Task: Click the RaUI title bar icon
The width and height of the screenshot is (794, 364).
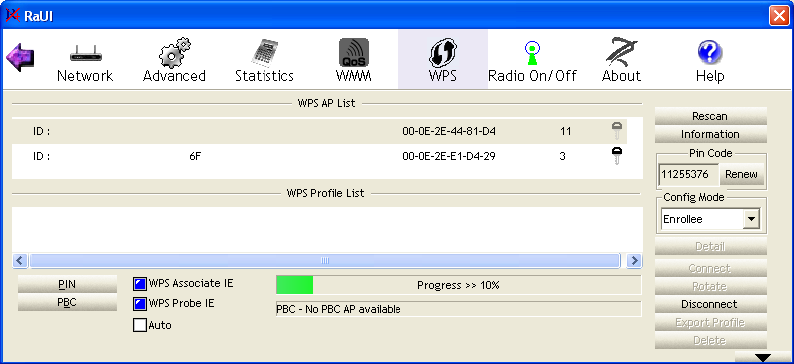Action: point(13,16)
